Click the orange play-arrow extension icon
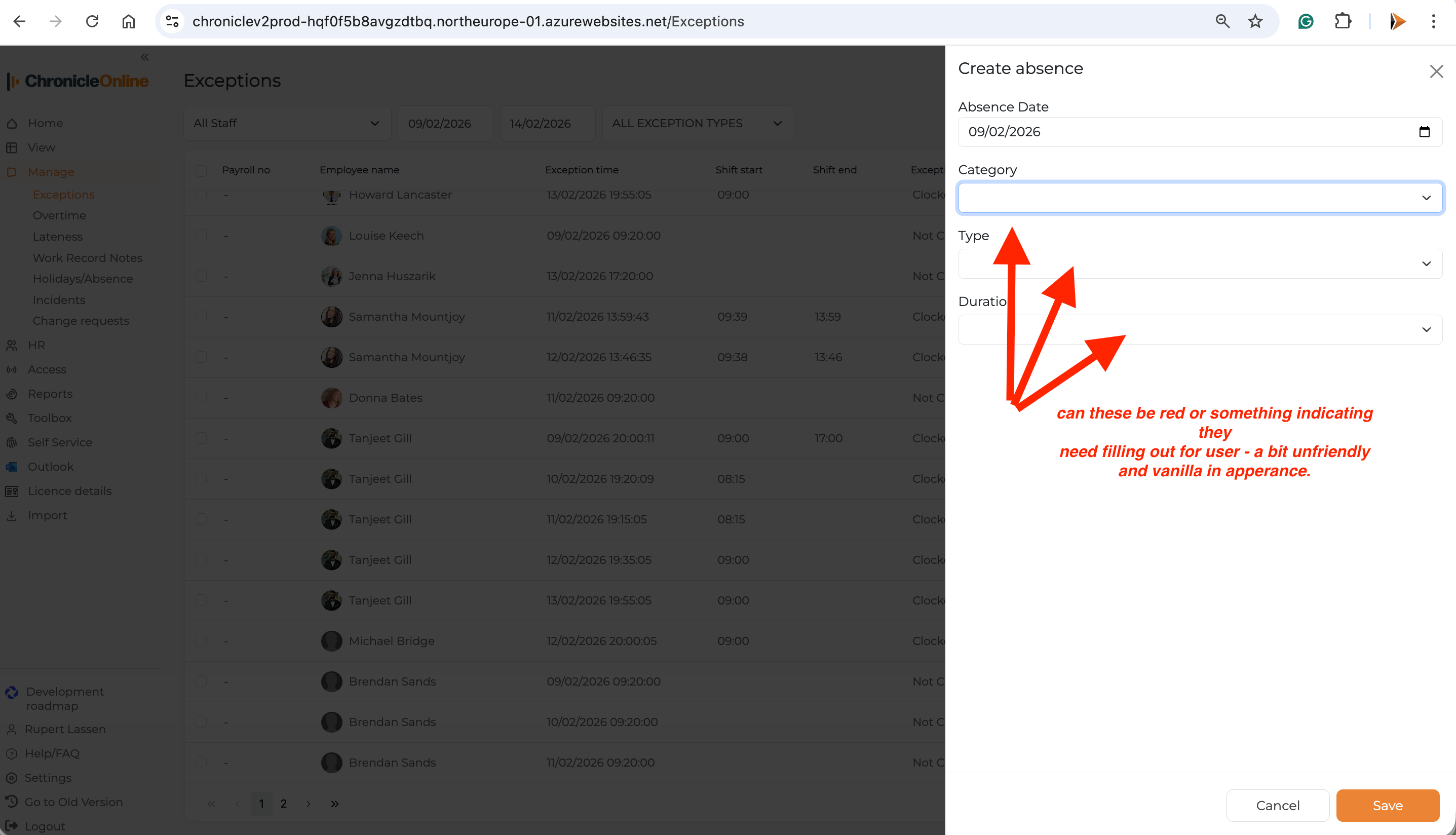Viewport: 1456px width, 835px height. (x=1398, y=22)
